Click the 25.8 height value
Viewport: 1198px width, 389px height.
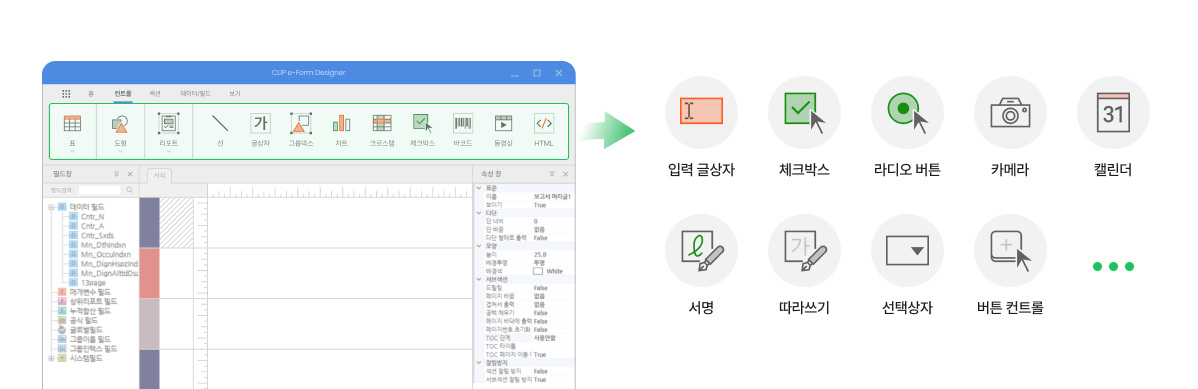pos(540,254)
